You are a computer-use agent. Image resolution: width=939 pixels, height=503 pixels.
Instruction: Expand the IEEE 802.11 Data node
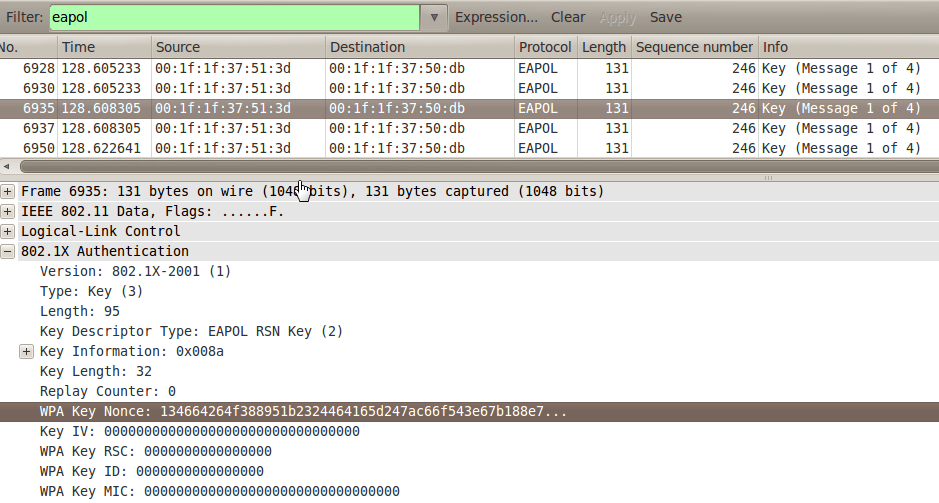[7, 211]
